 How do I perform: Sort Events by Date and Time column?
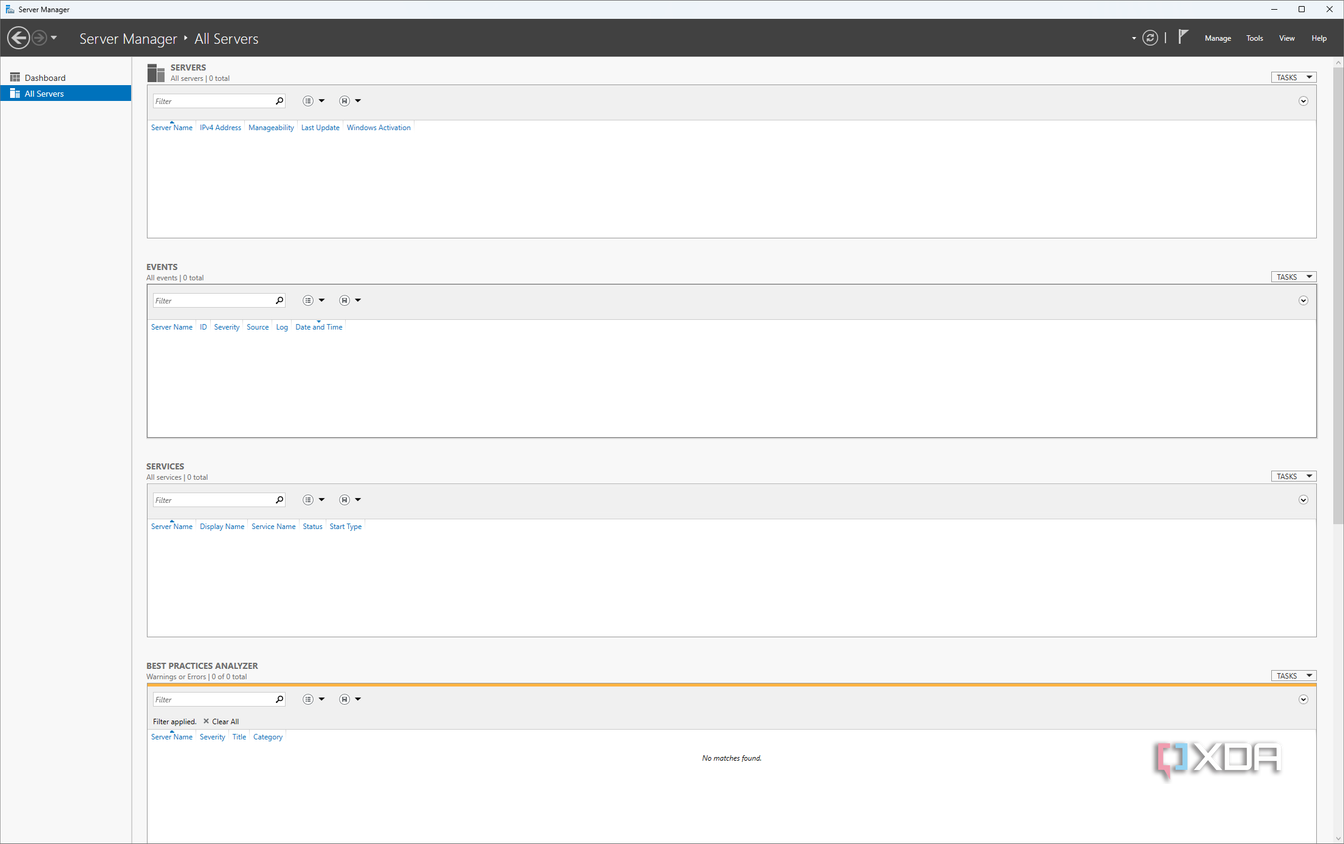click(319, 327)
